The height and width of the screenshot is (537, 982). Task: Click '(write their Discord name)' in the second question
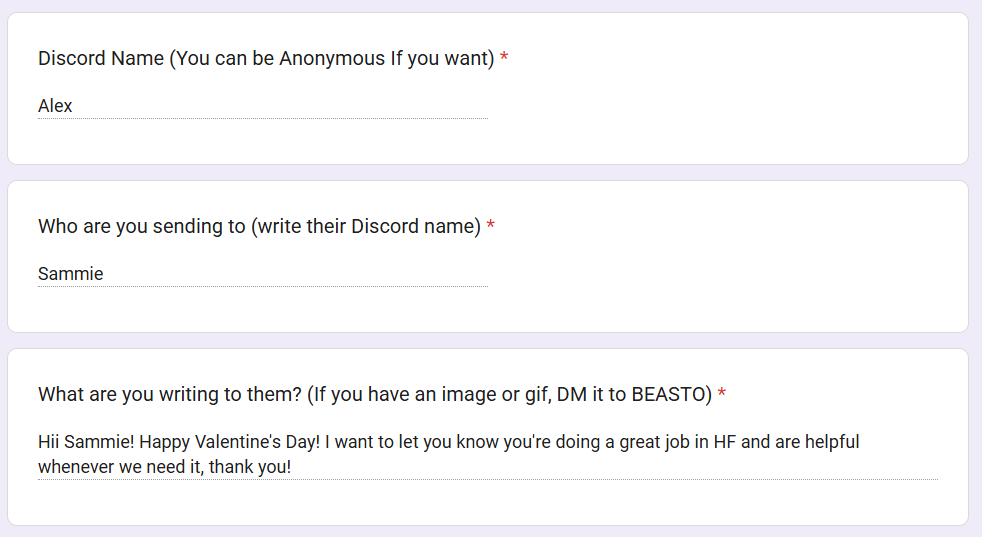pyautogui.click(x=366, y=227)
